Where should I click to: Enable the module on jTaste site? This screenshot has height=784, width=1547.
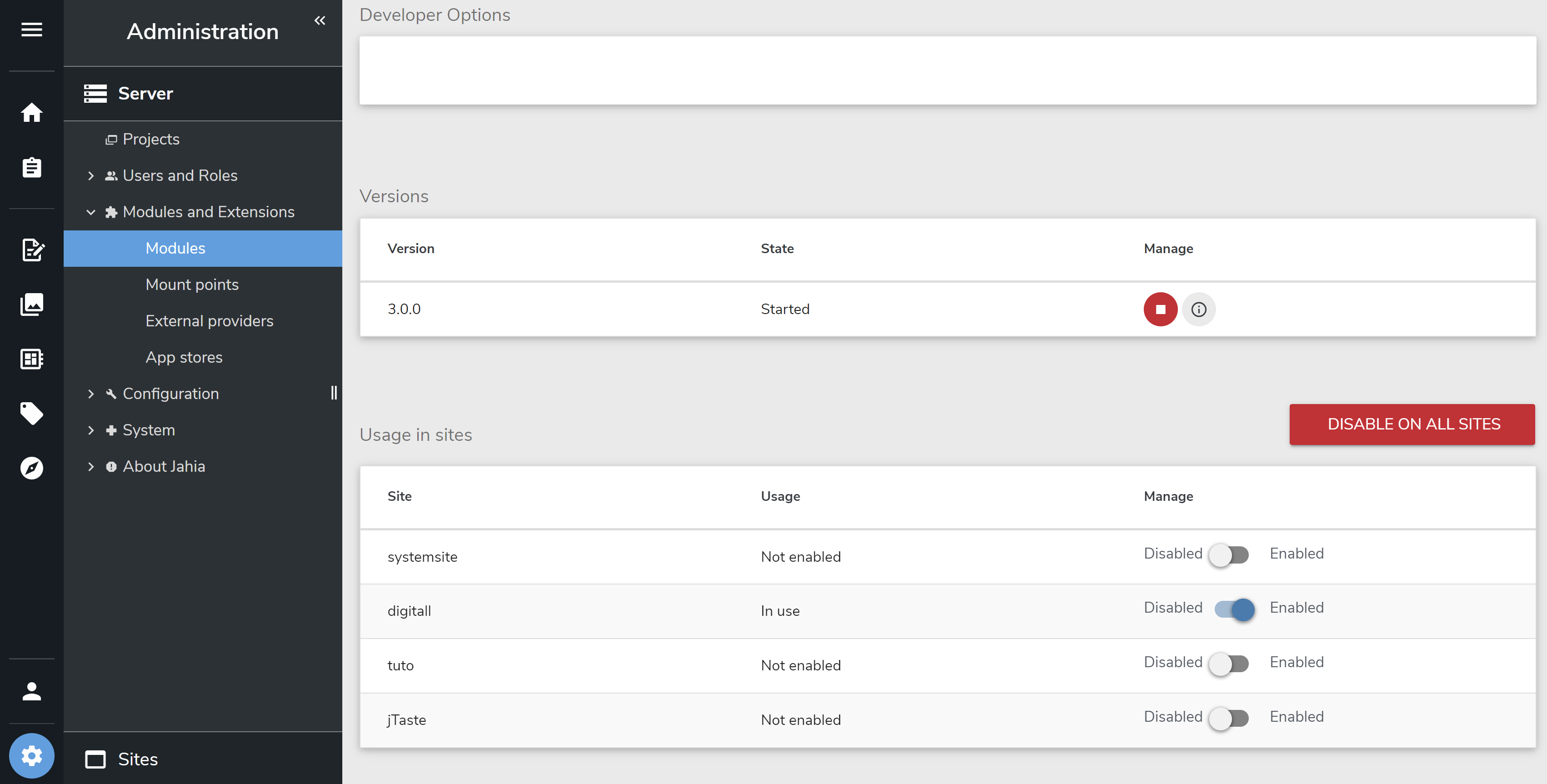[x=1228, y=718]
